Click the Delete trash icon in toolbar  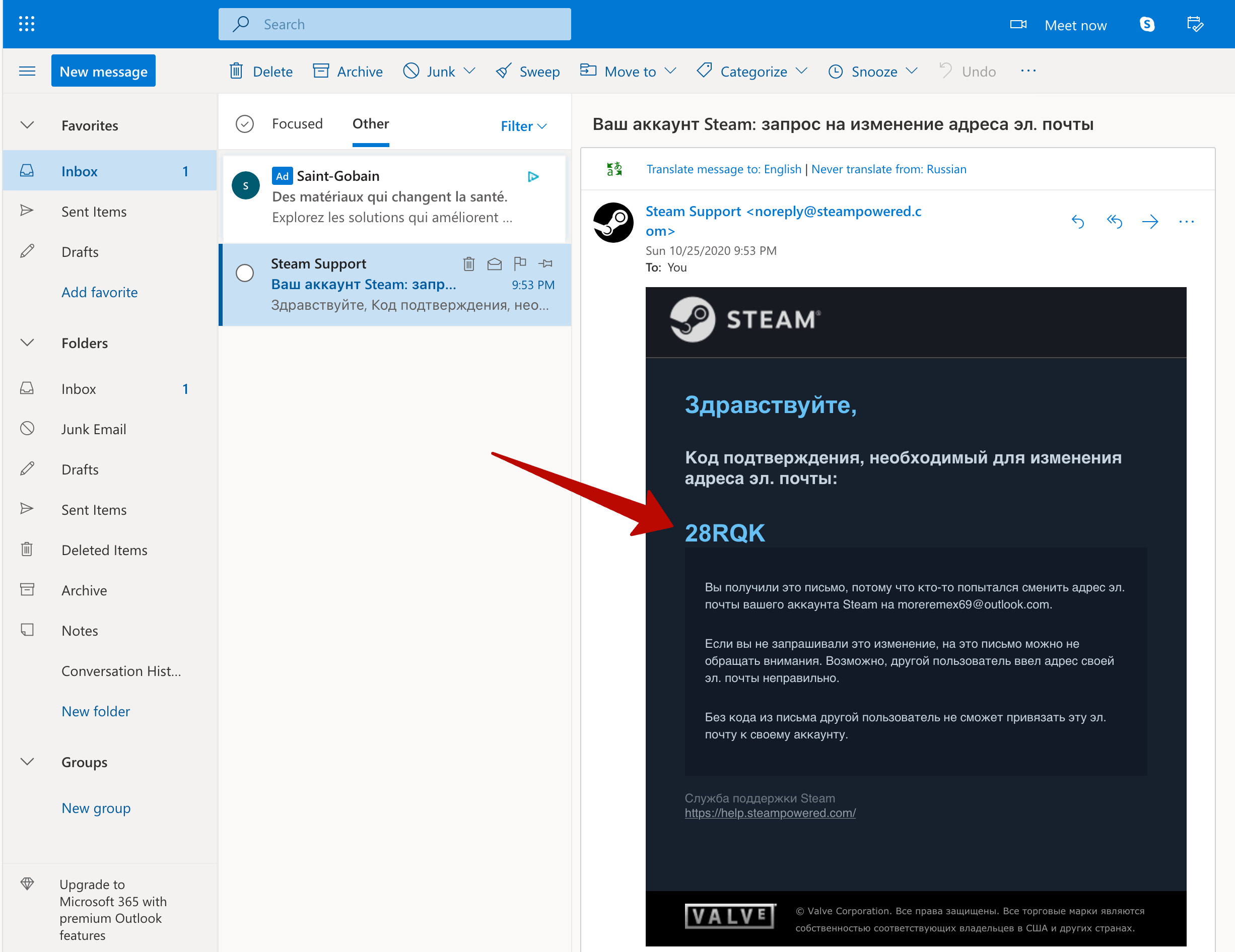coord(236,71)
